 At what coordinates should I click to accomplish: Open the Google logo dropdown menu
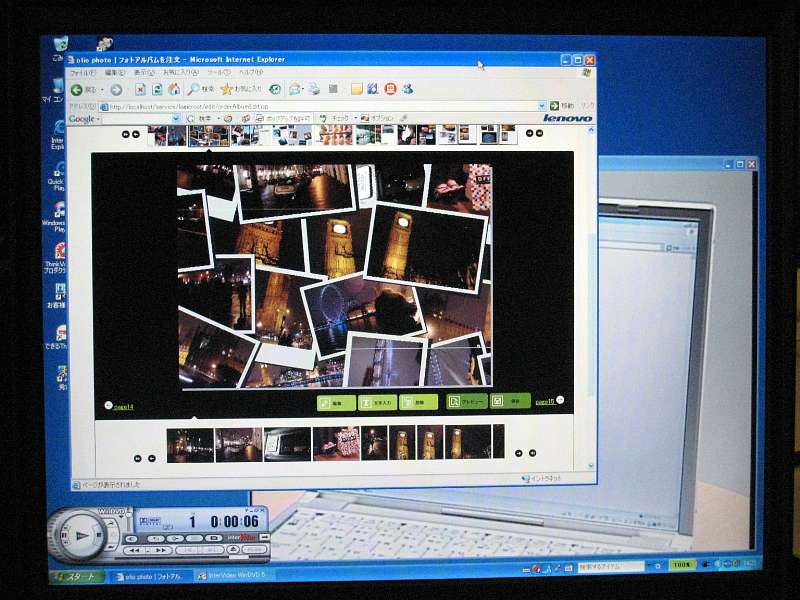[84, 119]
